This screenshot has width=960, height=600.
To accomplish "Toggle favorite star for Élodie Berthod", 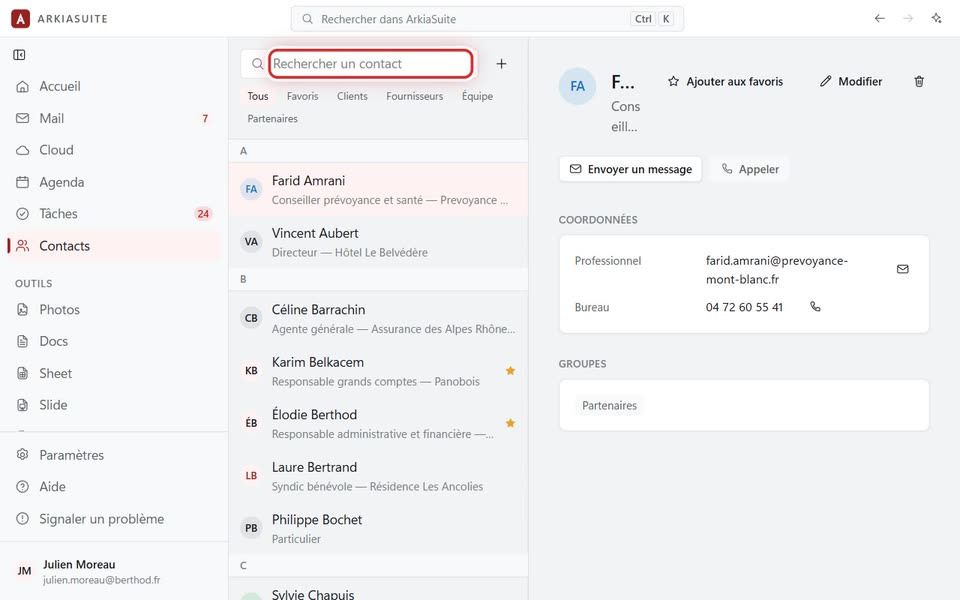I will (x=510, y=423).
